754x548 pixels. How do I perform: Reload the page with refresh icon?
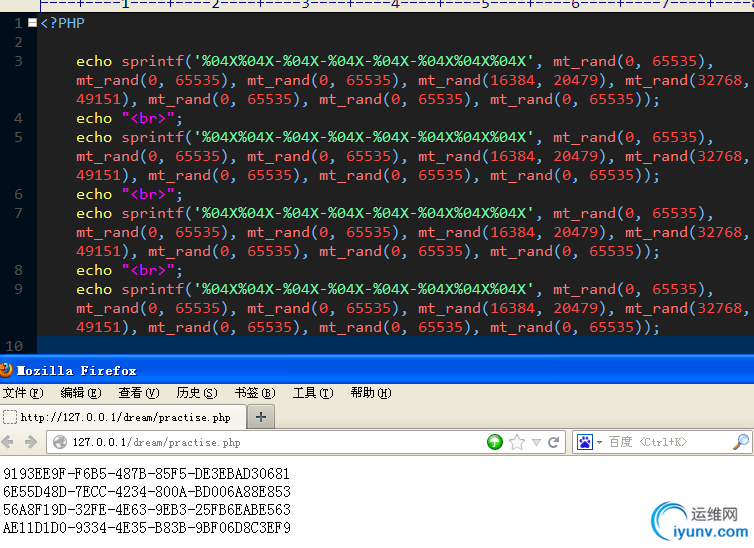553,442
